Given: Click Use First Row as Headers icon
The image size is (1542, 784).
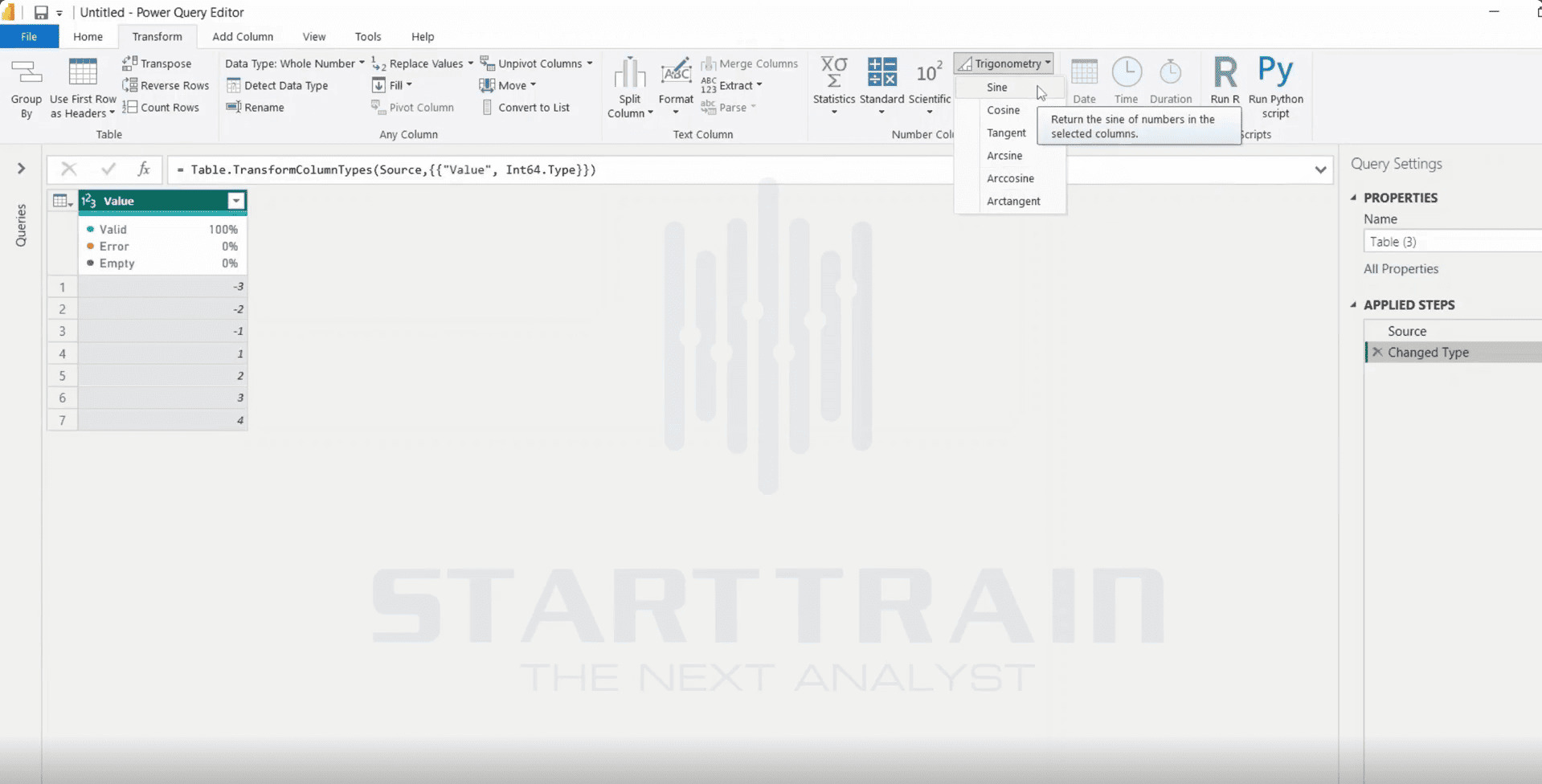Looking at the screenshot, I should [83, 72].
